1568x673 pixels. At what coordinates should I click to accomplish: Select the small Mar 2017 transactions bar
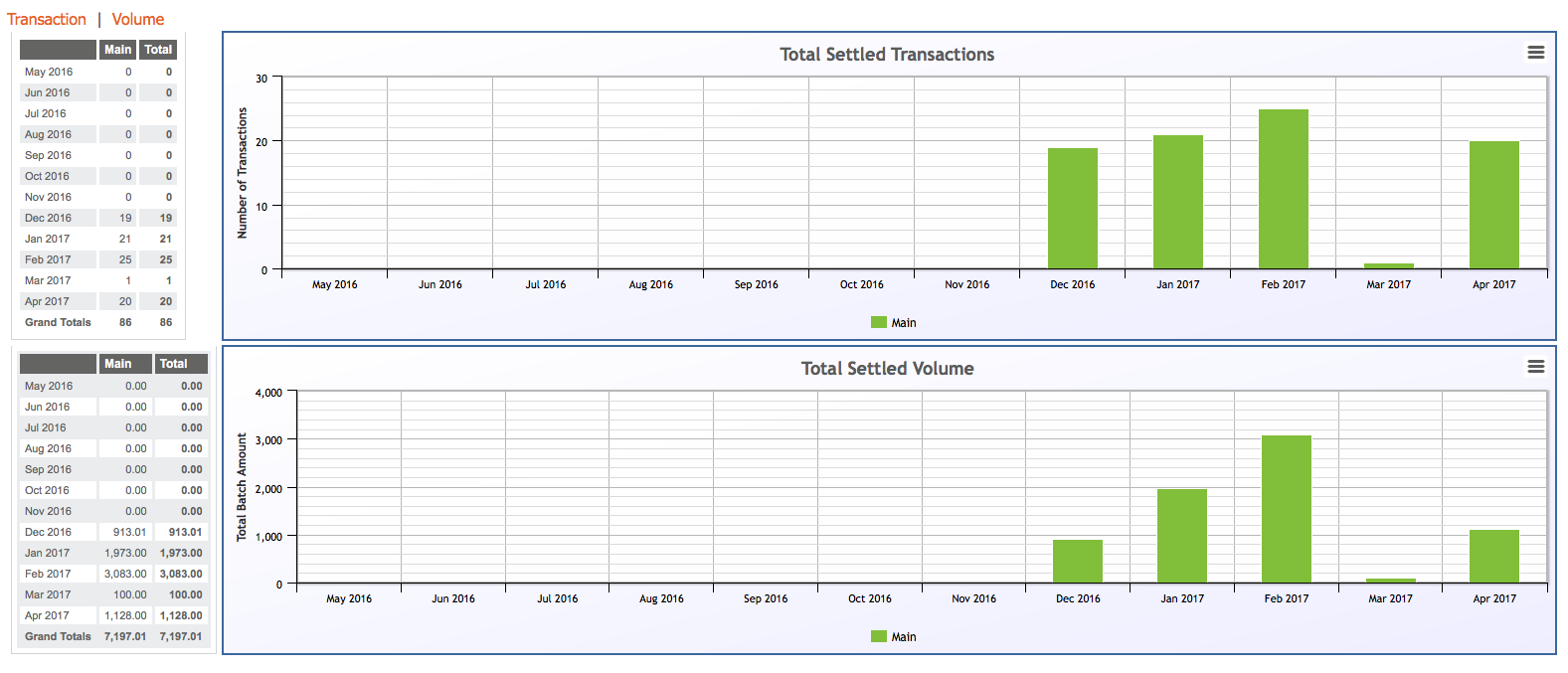point(1389,265)
